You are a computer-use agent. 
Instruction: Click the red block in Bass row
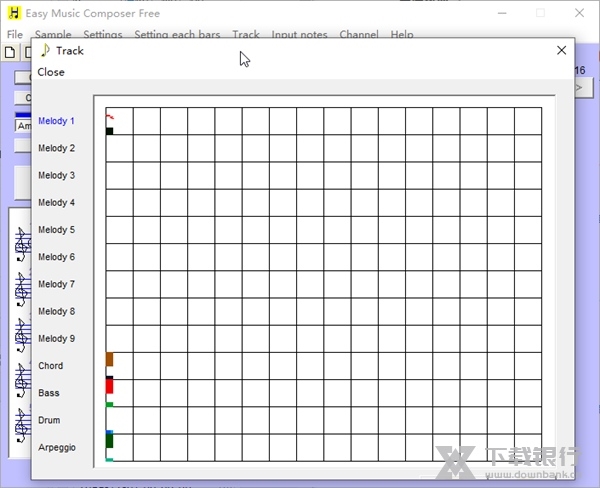110,385
